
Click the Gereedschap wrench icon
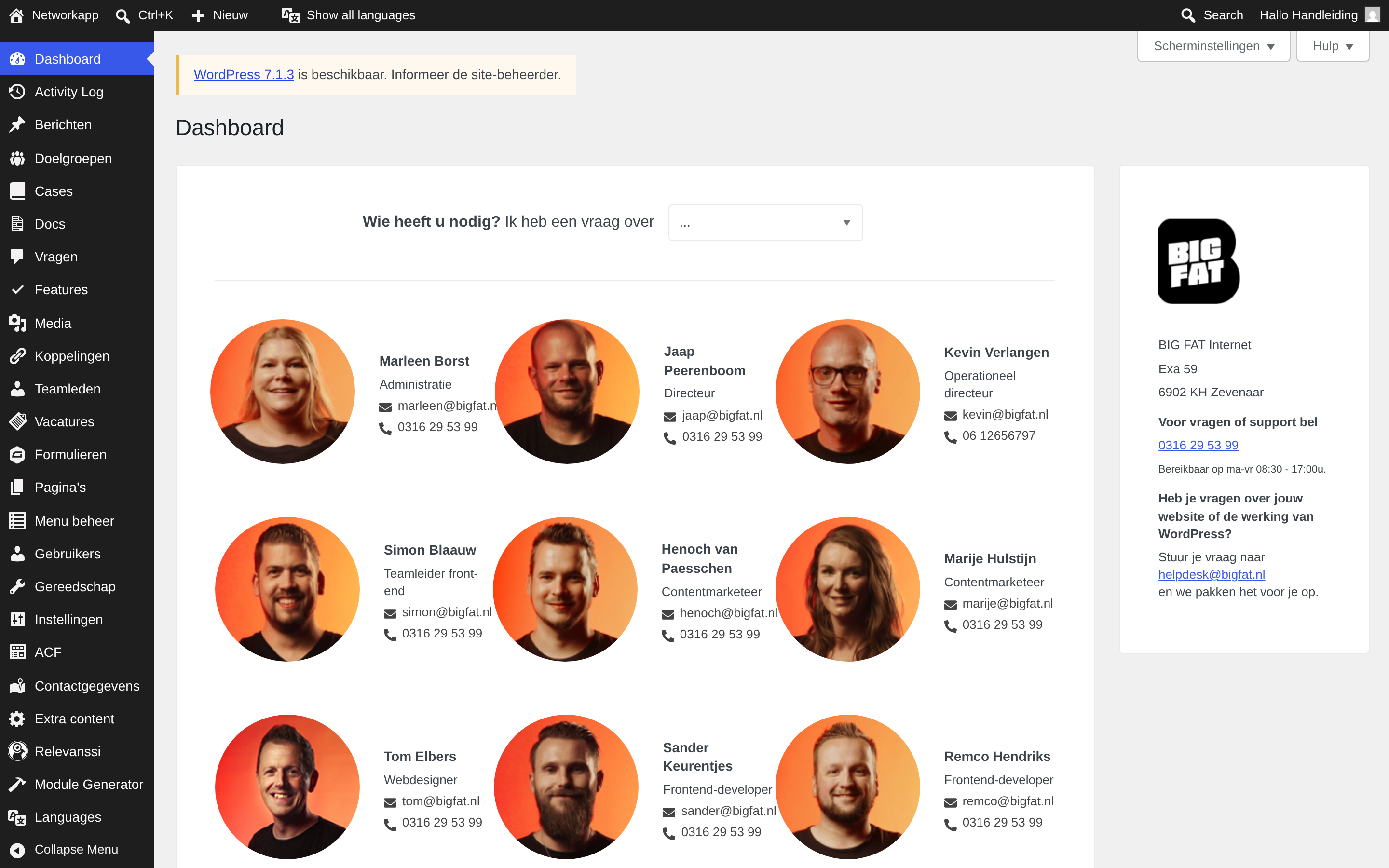tap(17, 587)
